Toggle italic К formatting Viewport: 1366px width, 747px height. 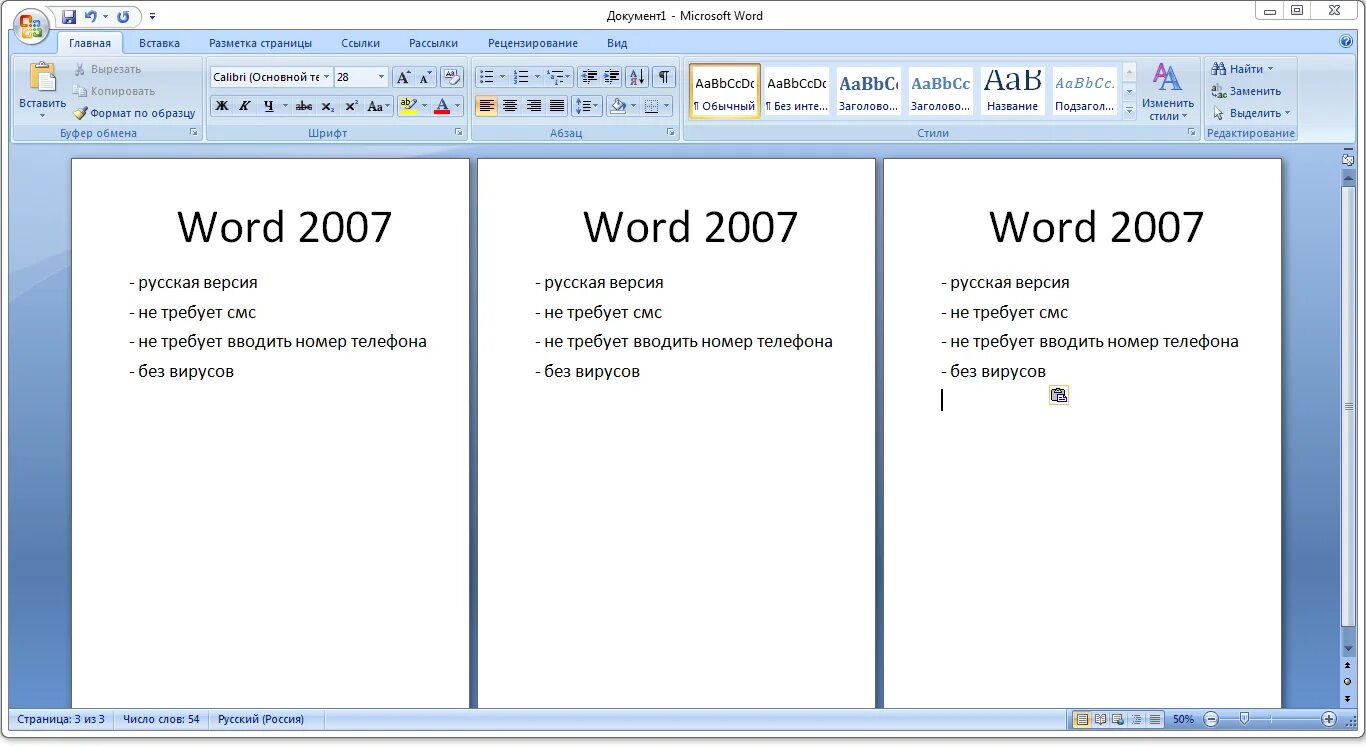[244, 106]
